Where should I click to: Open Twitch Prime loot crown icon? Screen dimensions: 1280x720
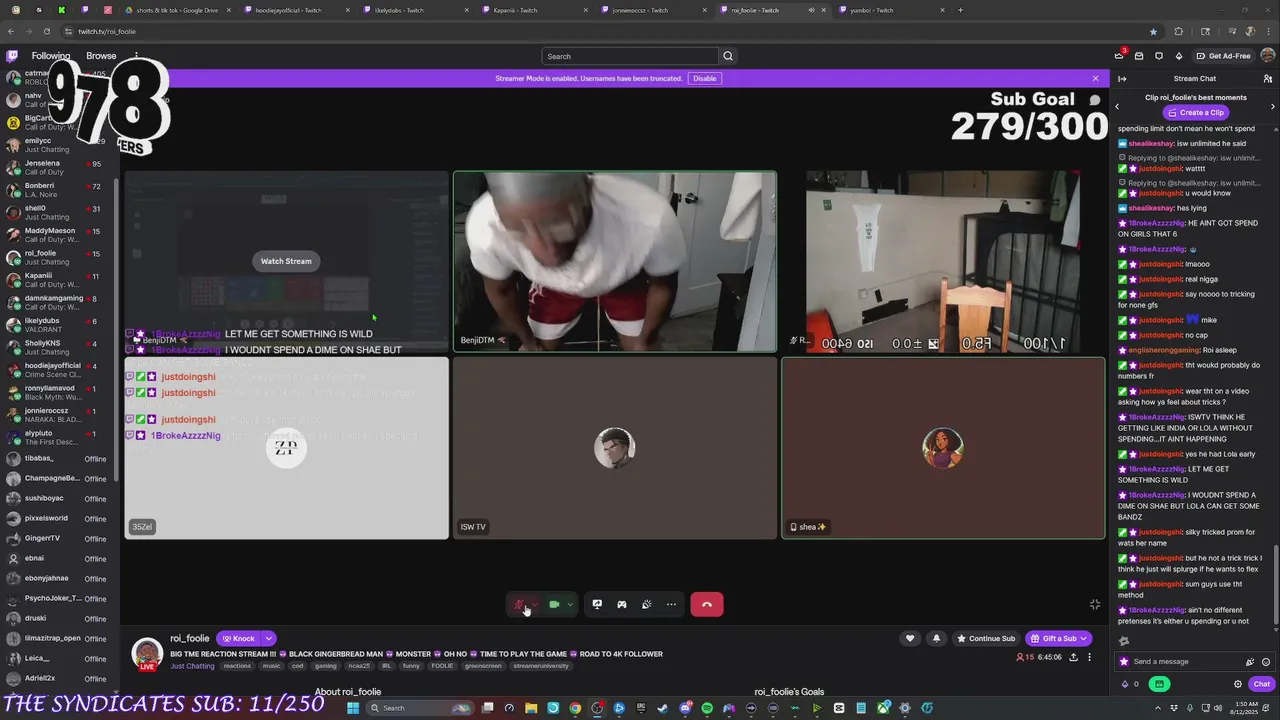click(x=1119, y=56)
